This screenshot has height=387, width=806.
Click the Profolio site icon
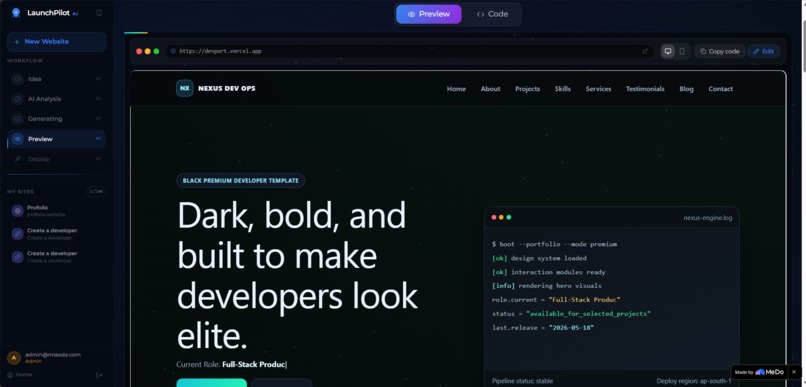pos(17,211)
